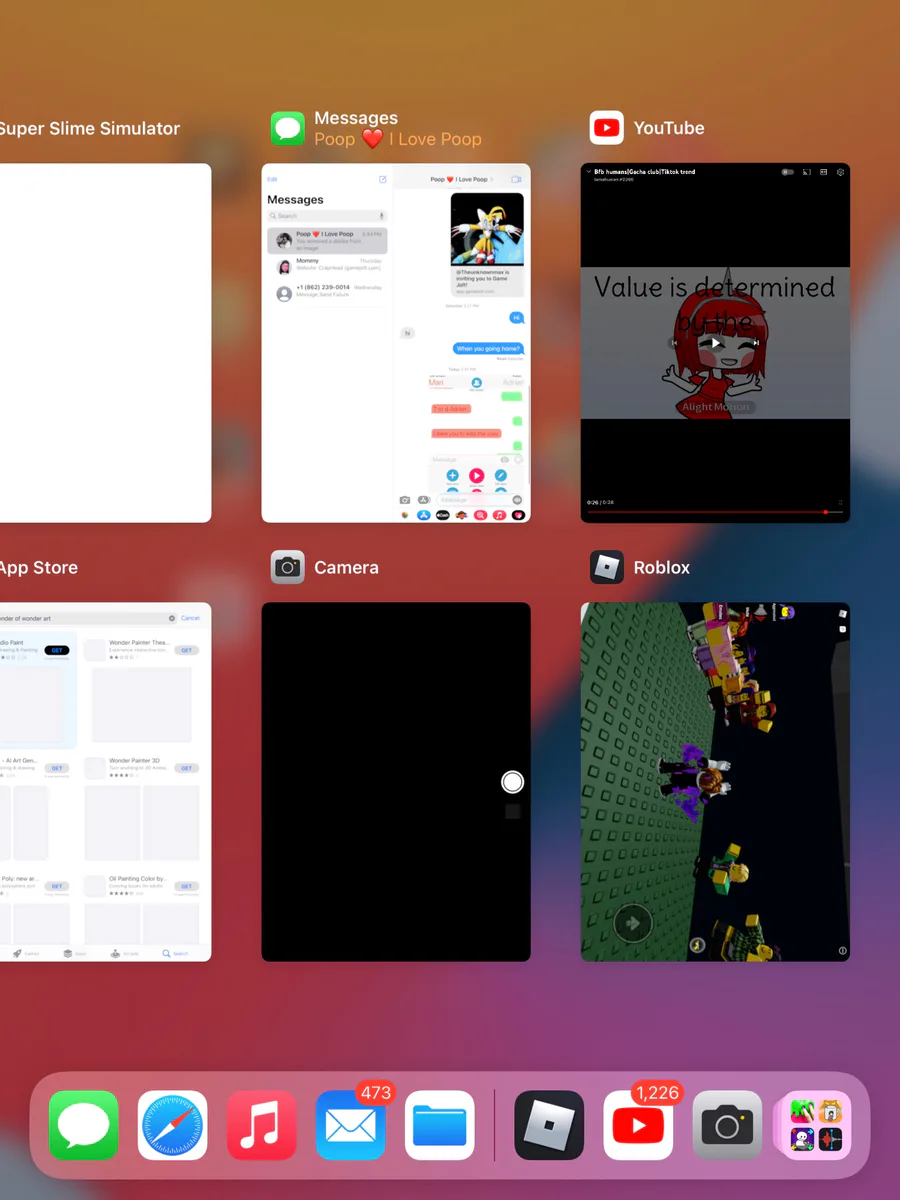The image size is (900, 1200).
Task: Open the App Library folder in dock
Action: (x=816, y=1125)
